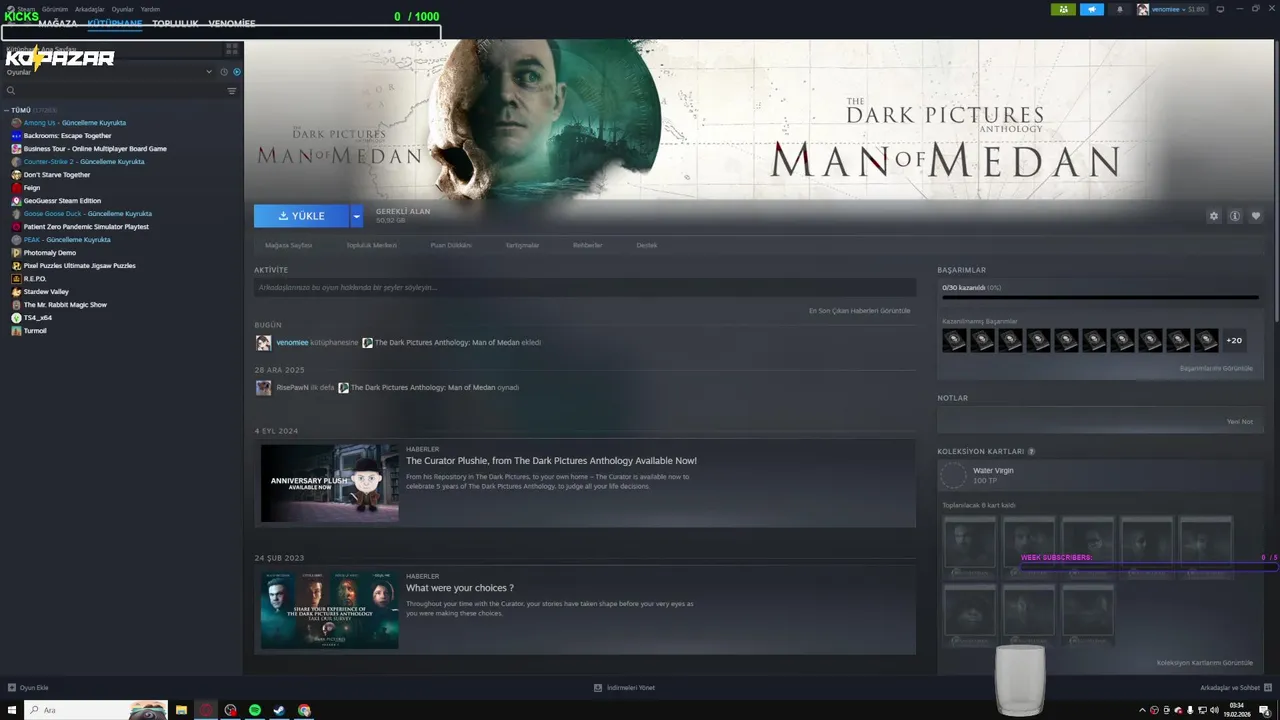The image size is (1280, 720).
Task: Open the green friends activity icon
Action: pyautogui.click(x=1063, y=9)
